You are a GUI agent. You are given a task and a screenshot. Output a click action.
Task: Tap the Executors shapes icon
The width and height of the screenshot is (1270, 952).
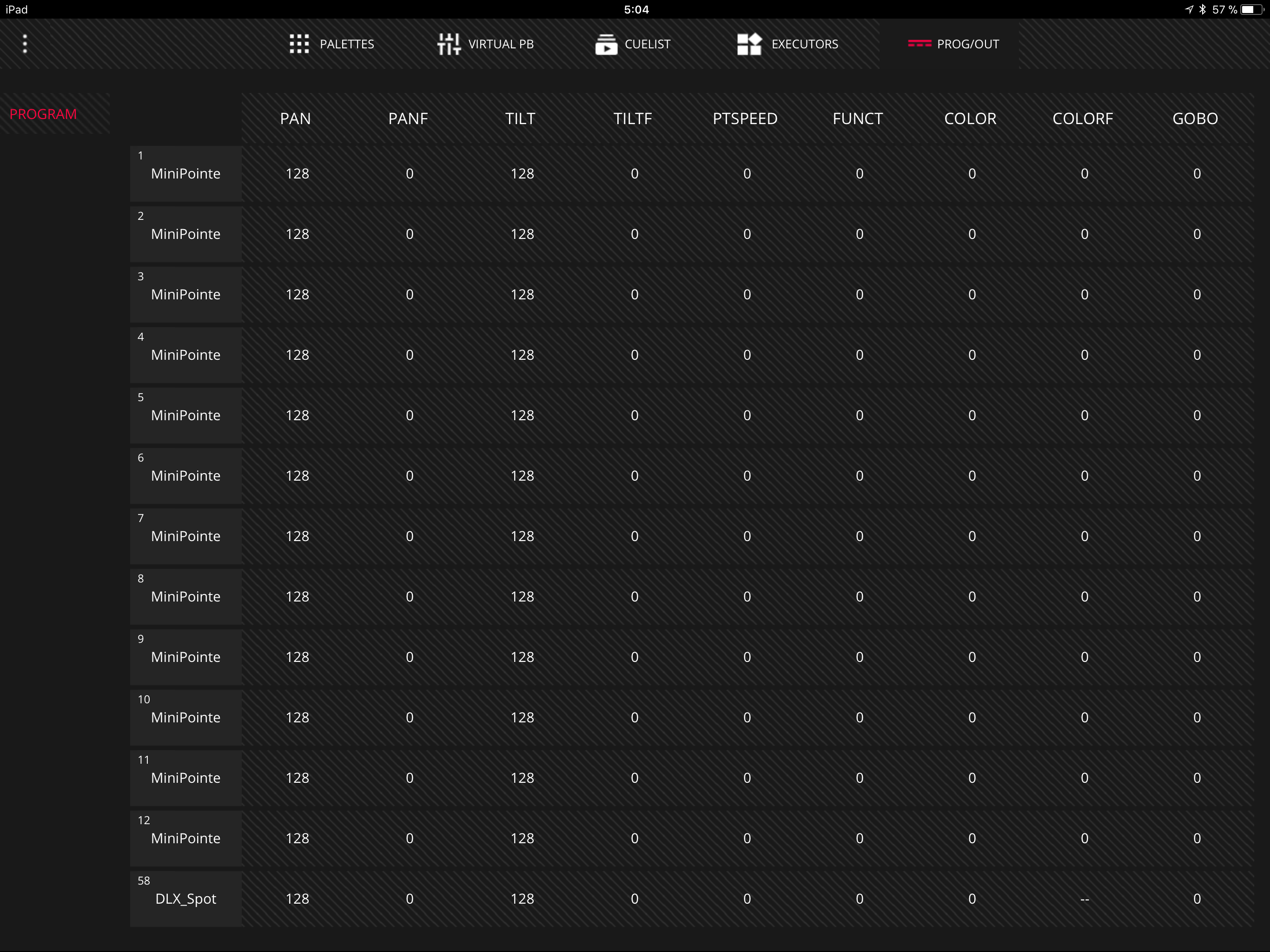(x=749, y=44)
